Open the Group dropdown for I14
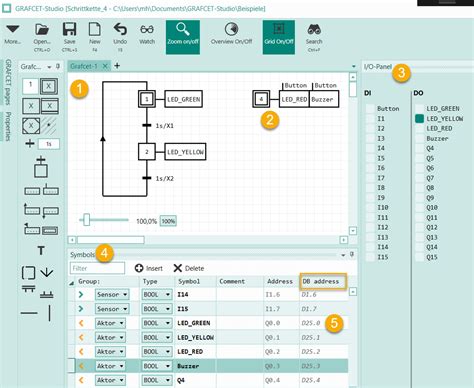474x388 pixels. [x=112, y=295]
